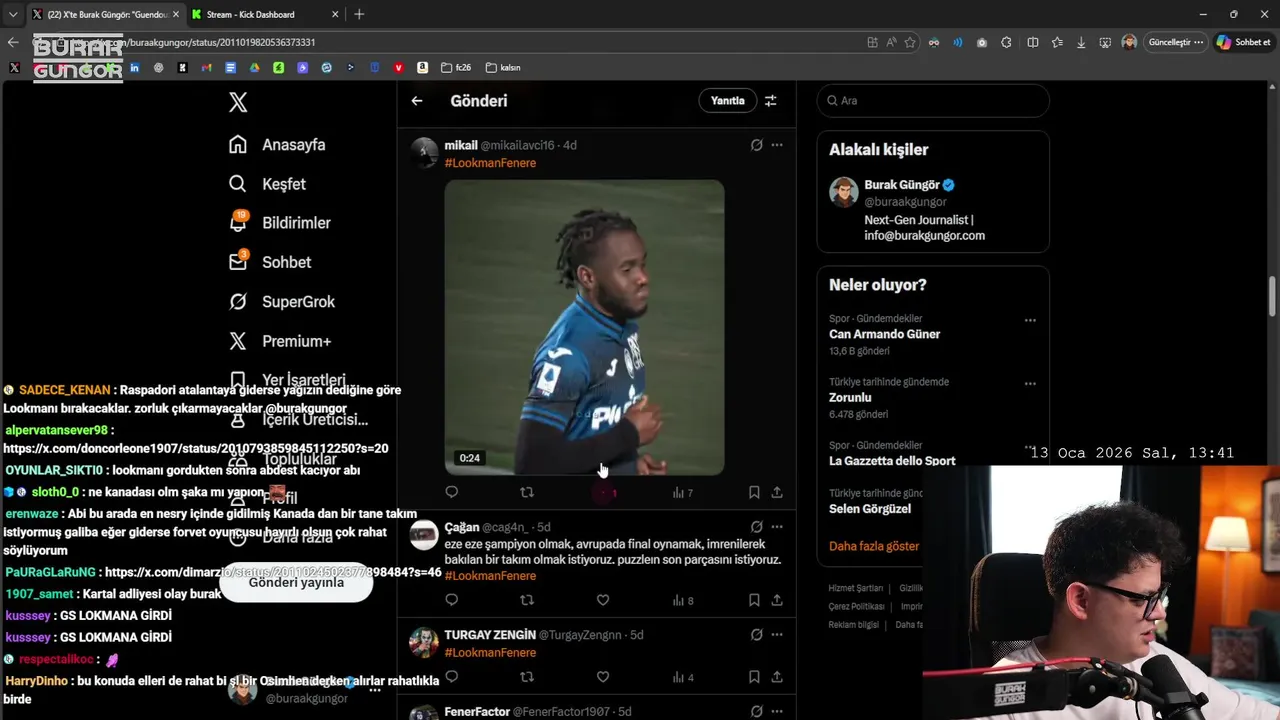Open Keşfet explore in the X sidebar
1280x720 pixels.
click(267, 184)
